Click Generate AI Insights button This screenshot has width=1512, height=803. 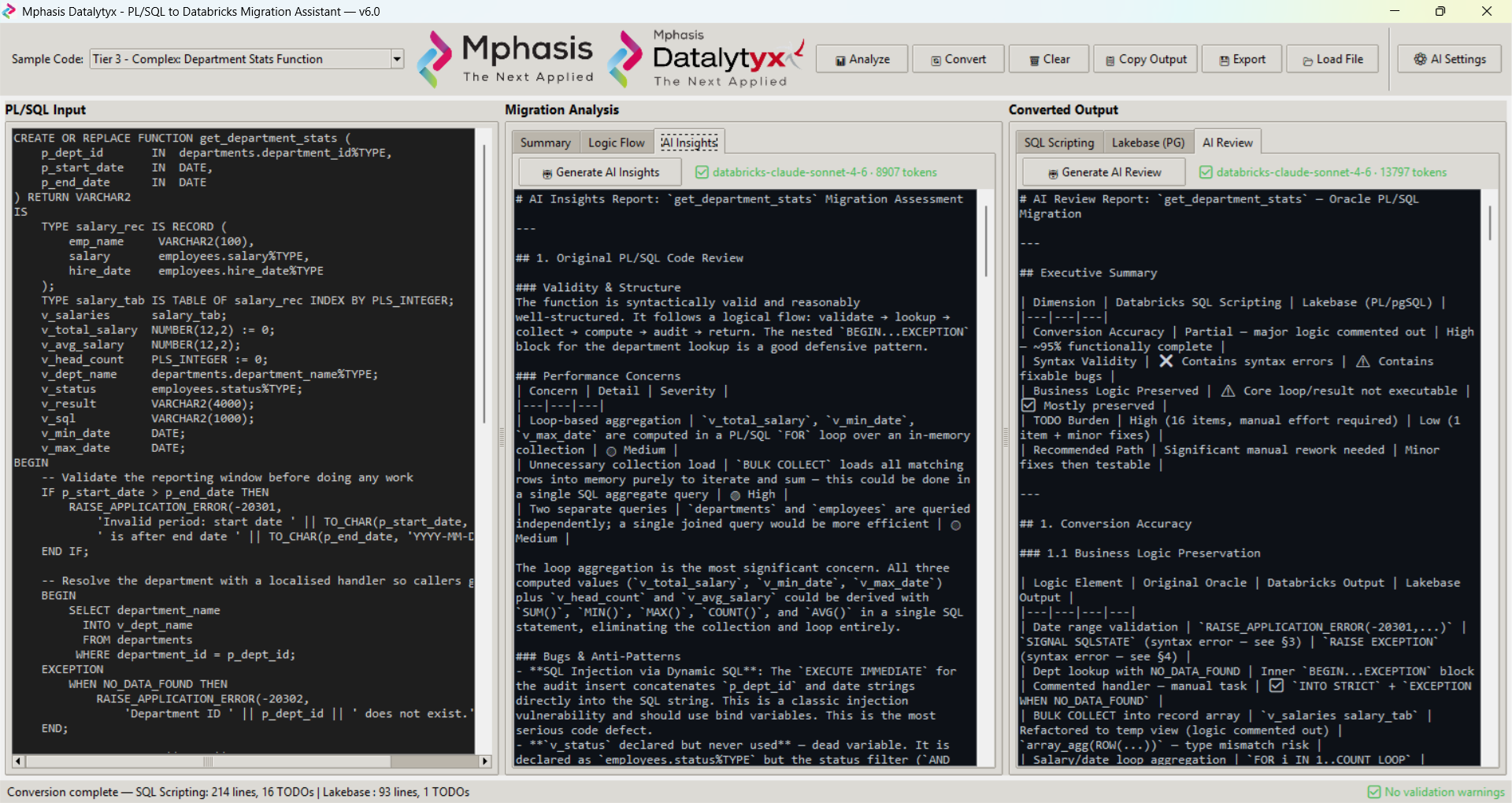[600, 172]
